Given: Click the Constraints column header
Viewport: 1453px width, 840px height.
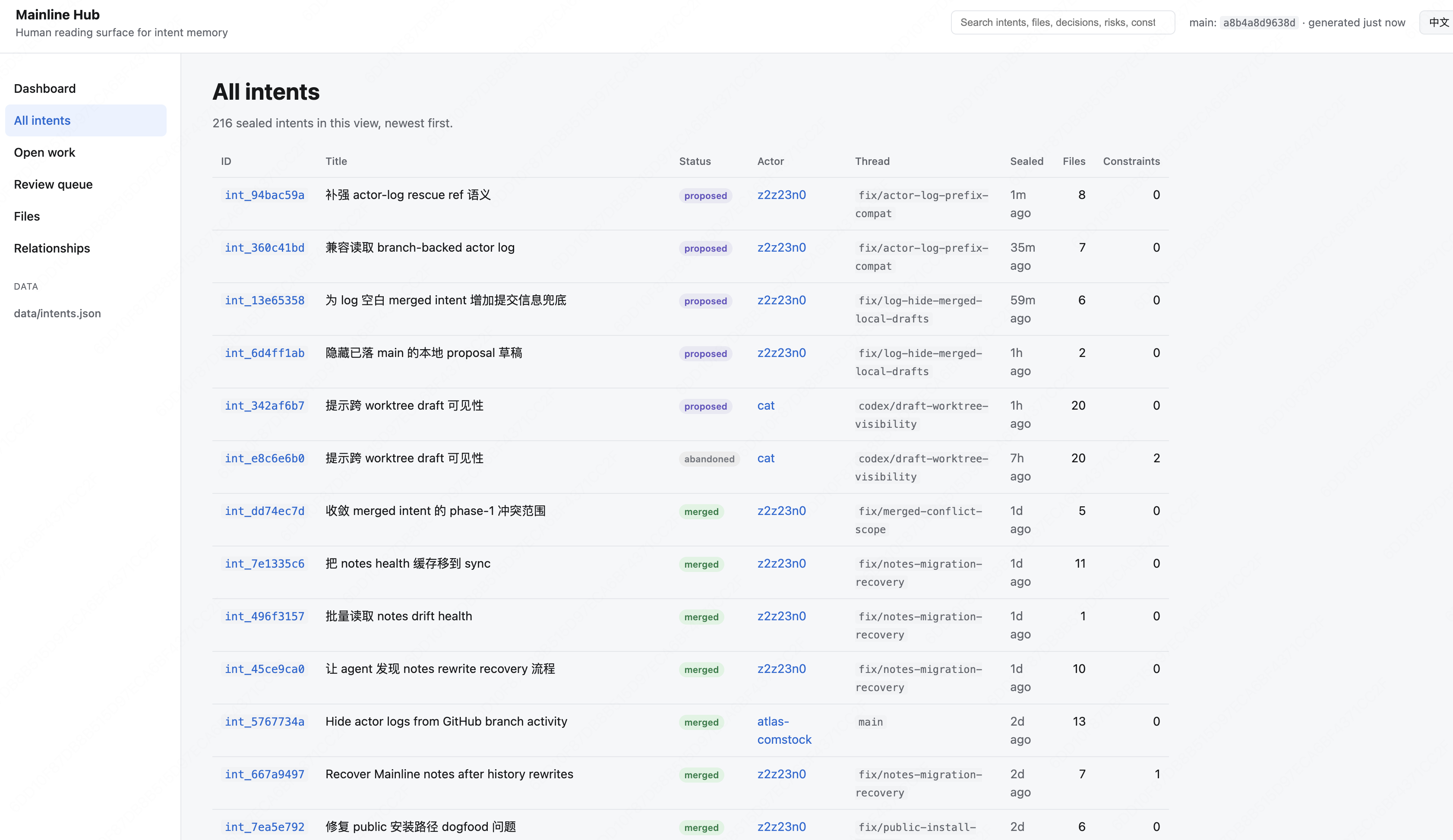Looking at the screenshot, I should (x=1131, y=161).
